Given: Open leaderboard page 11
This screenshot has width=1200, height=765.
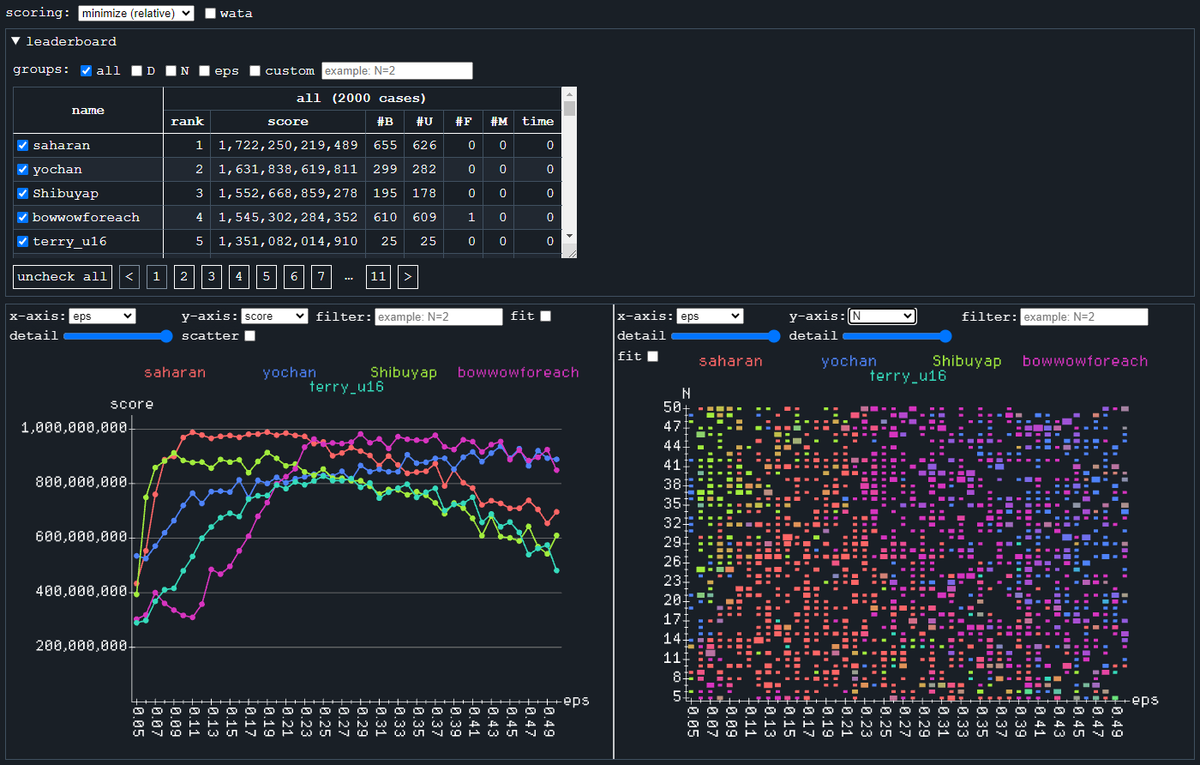Looking at the screenshot, I should pos(378,276).
